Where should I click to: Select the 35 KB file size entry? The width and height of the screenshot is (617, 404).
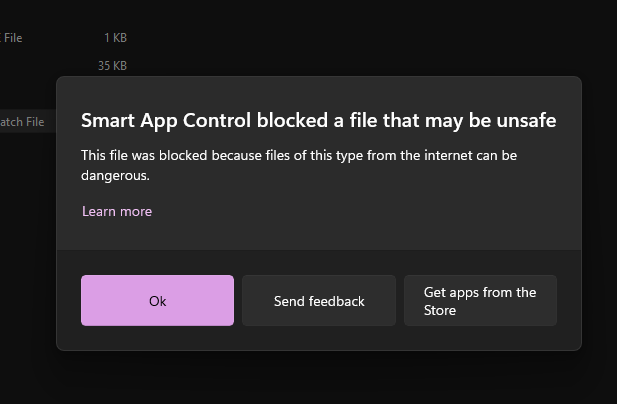112,66
